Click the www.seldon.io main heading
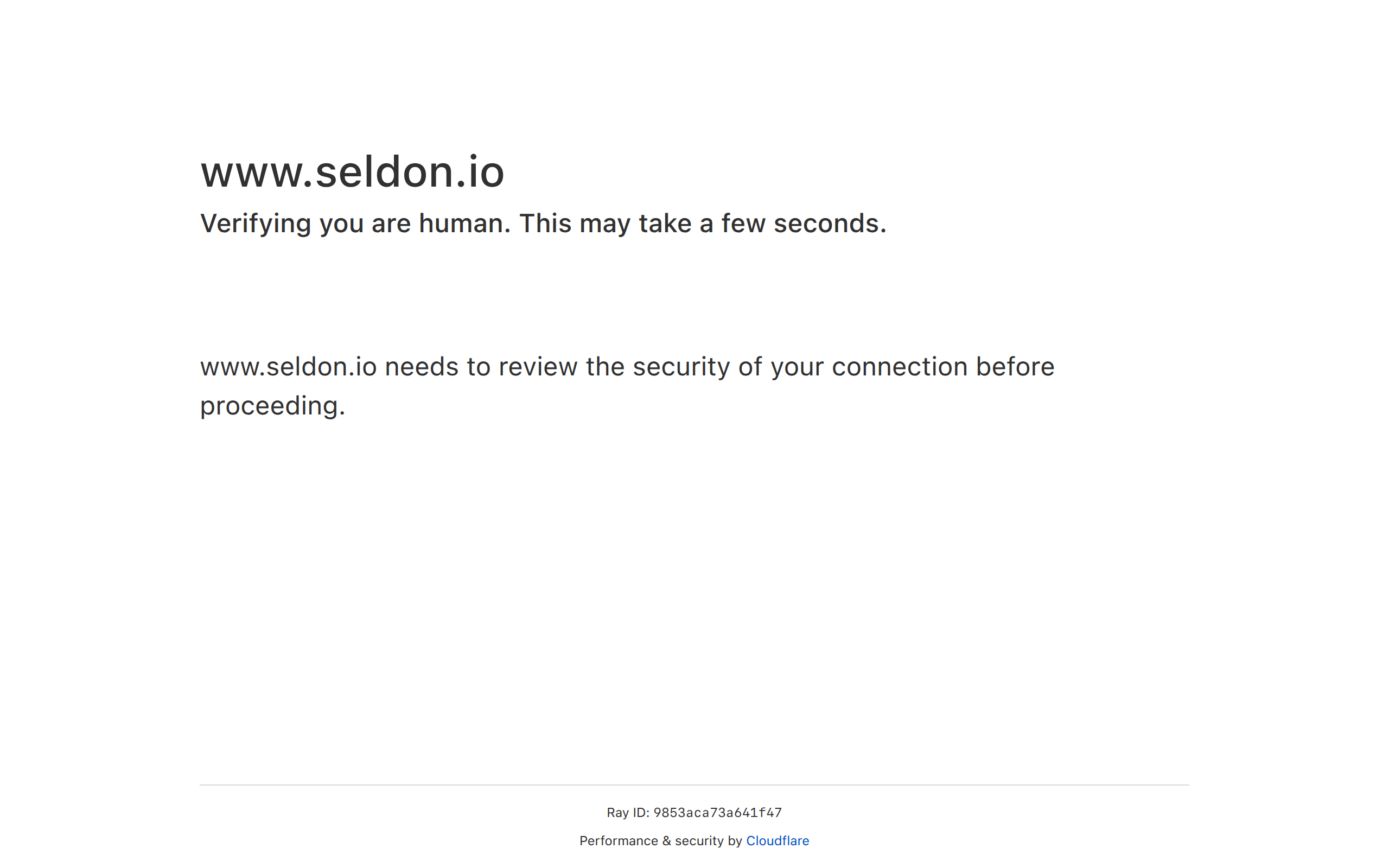Viewport: 1389px width, 868px height. coord(352,171)
